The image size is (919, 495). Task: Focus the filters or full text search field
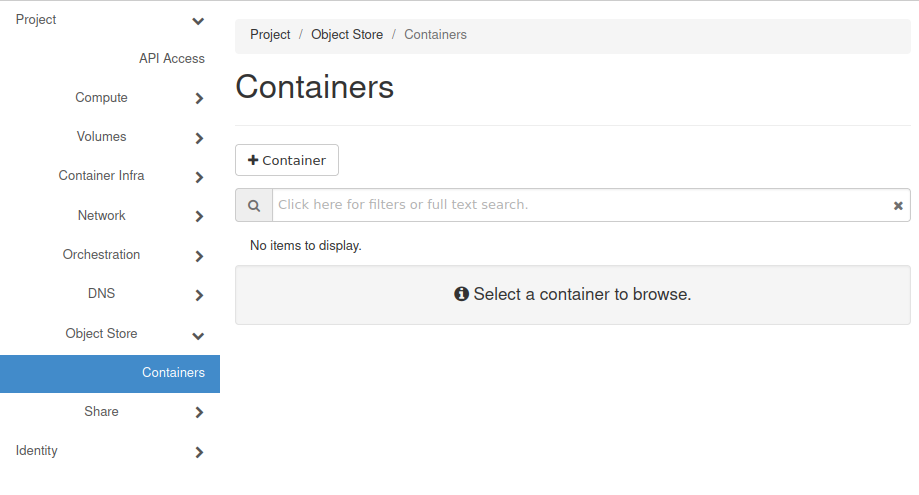click(580, 205)
